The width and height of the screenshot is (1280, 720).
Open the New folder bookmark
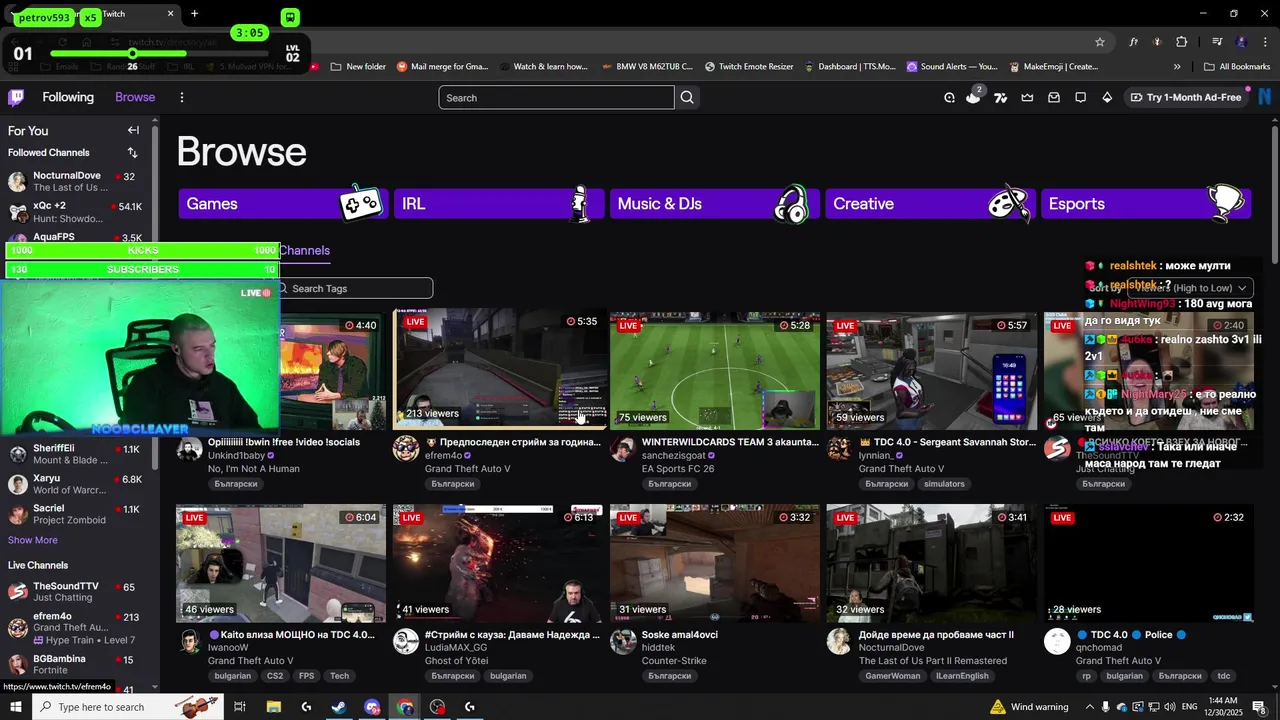coord(357,67)
